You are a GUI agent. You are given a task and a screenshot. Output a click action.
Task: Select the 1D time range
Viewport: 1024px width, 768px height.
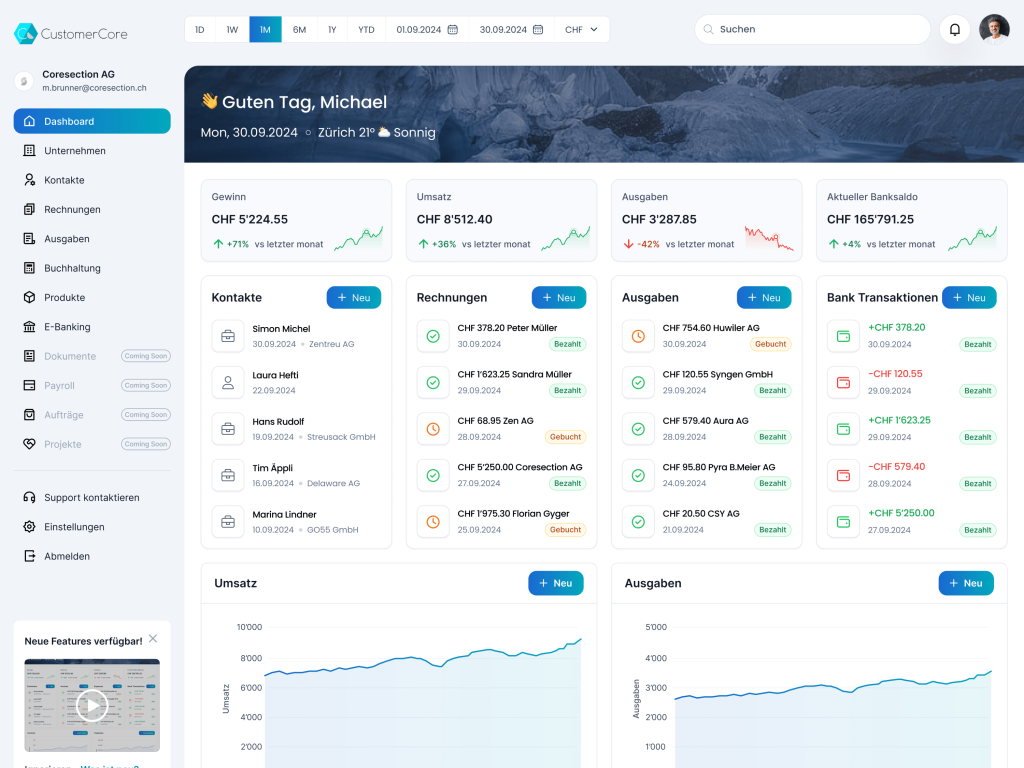(200, 29)
